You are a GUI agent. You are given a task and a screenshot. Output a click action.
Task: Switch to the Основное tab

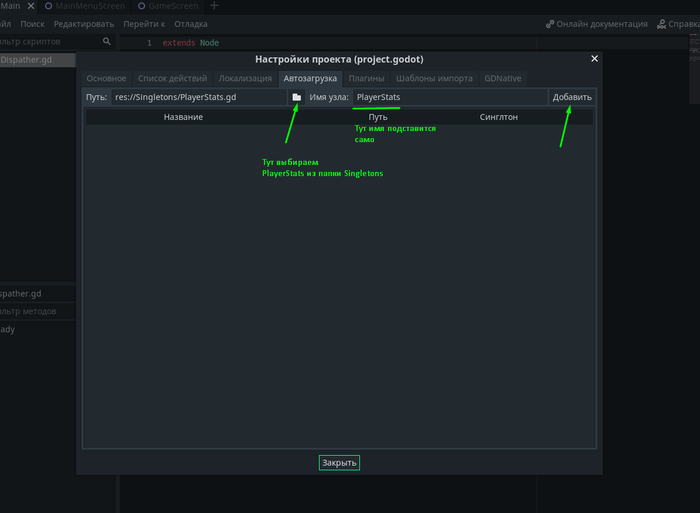point(106,78)
